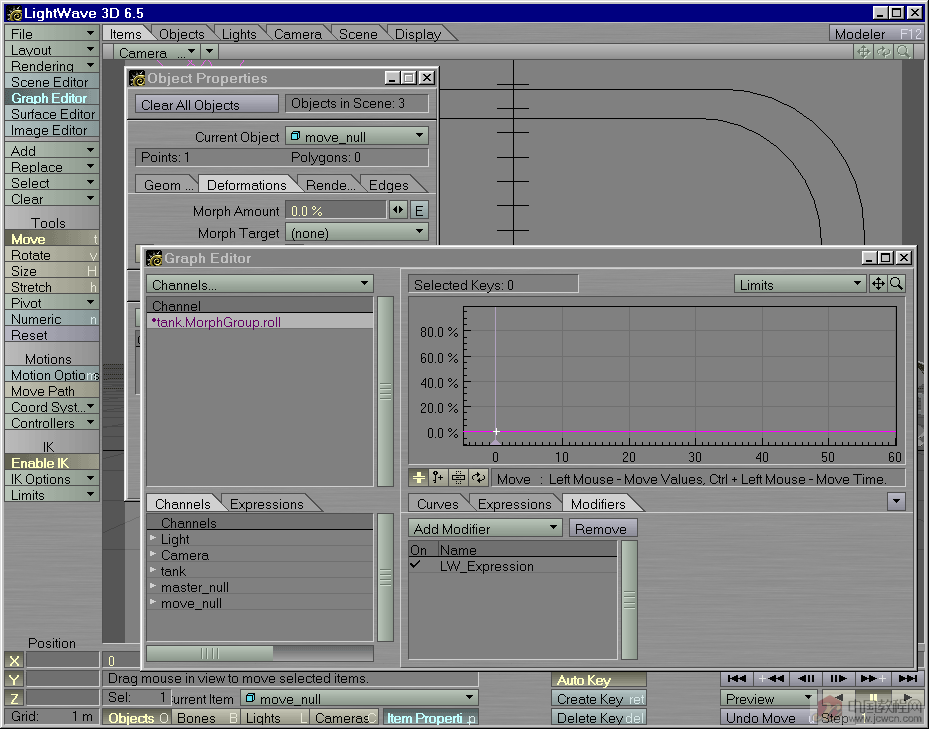
Task: Open the File dropdown menu
Action: (x=52, y=34)
